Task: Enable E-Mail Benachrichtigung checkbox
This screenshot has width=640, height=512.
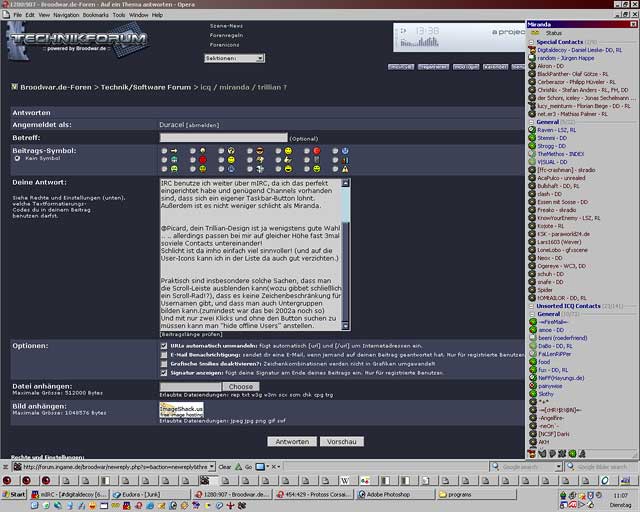Action: coord(164,355)
